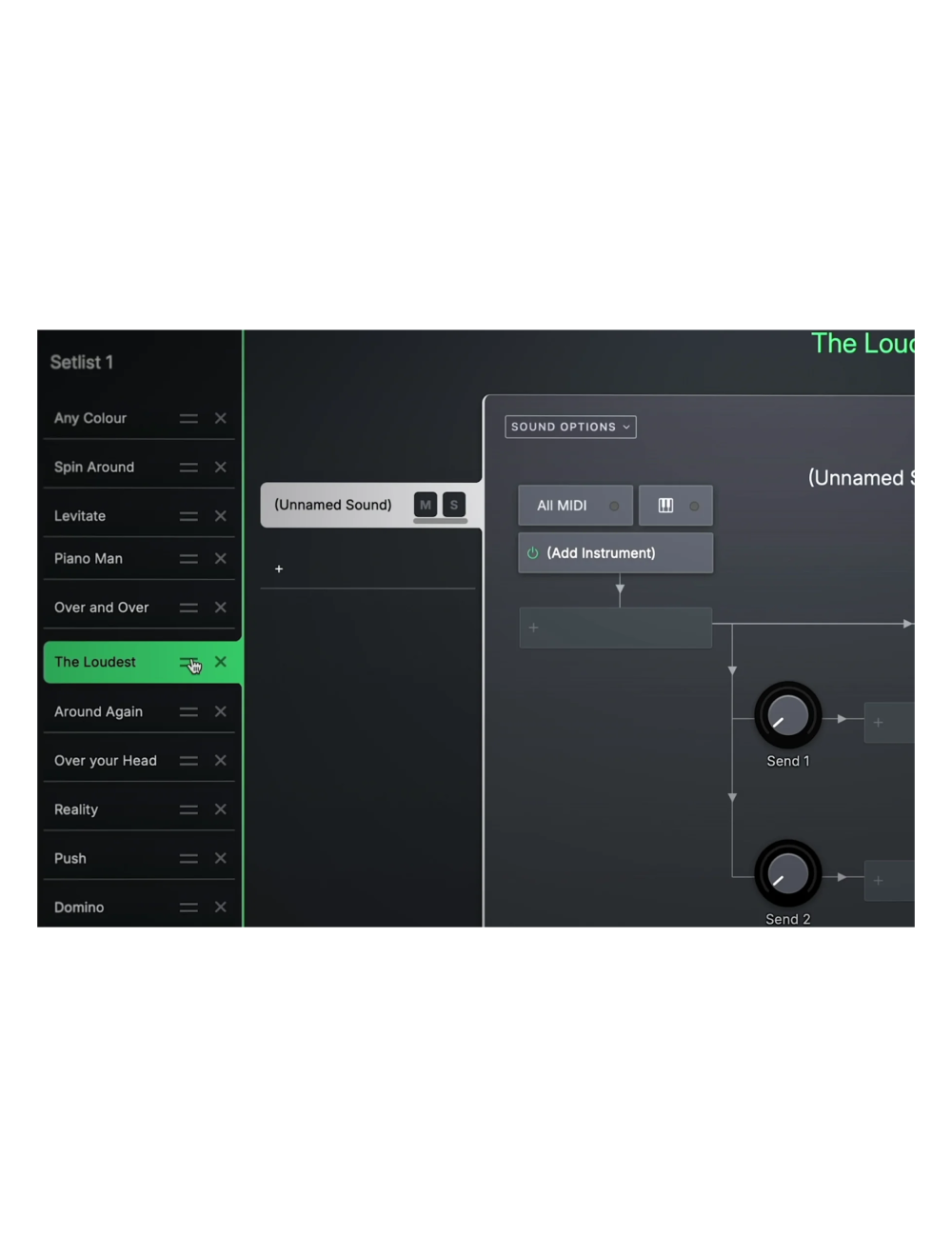Image resolution: width=952 pixels, height=1257 pixels.
Task: Click the (Add Instrument) button
Action: [x=614, y=552]
